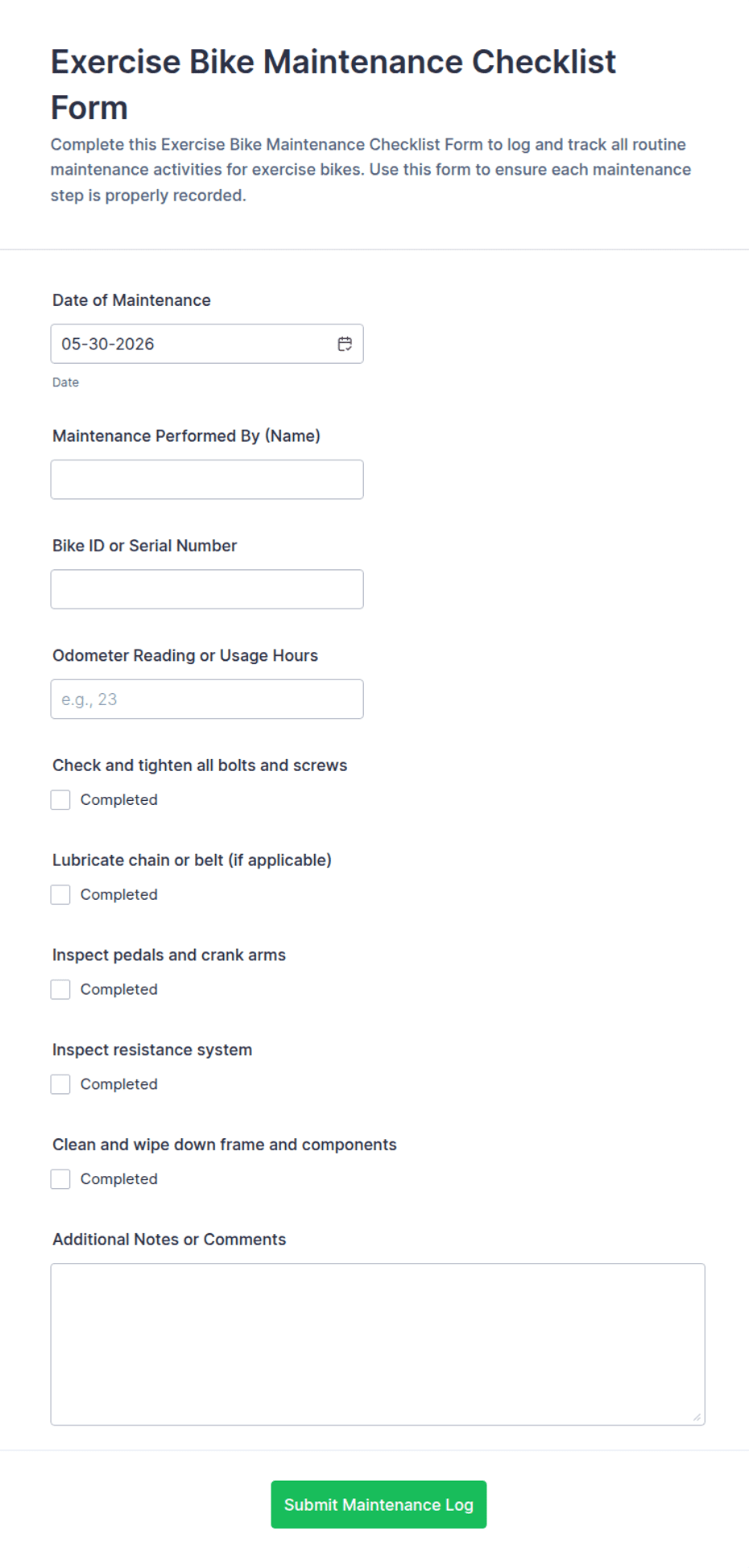Screen dimensions: 749x1568
Task: Select the Odometer Reading input with placeholder 23
Action: click(x=207, y=699)
